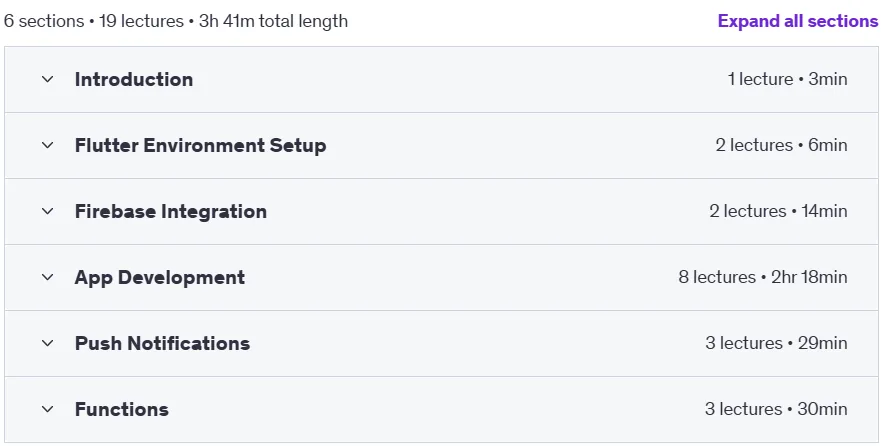Viewport: 881px width, 446px height.
Task: Open the Introduction section title
Action: point(134,79)
